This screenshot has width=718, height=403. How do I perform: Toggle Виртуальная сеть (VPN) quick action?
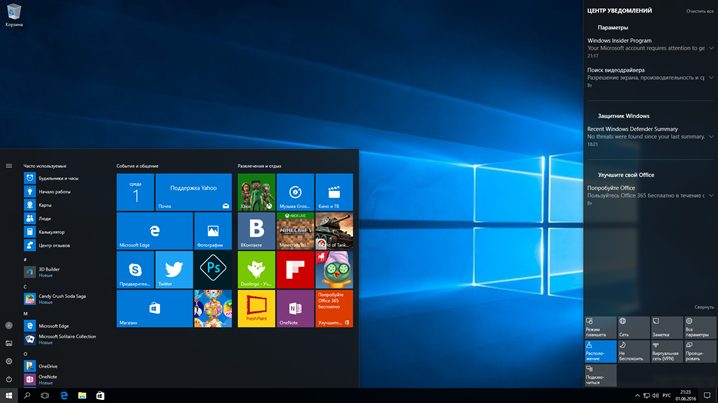(667, 351)
